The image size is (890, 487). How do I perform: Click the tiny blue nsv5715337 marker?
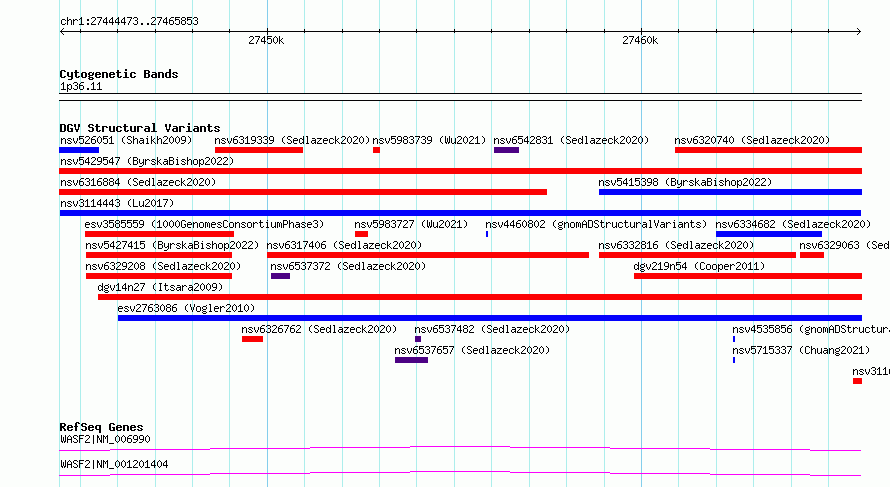point(734,360)
